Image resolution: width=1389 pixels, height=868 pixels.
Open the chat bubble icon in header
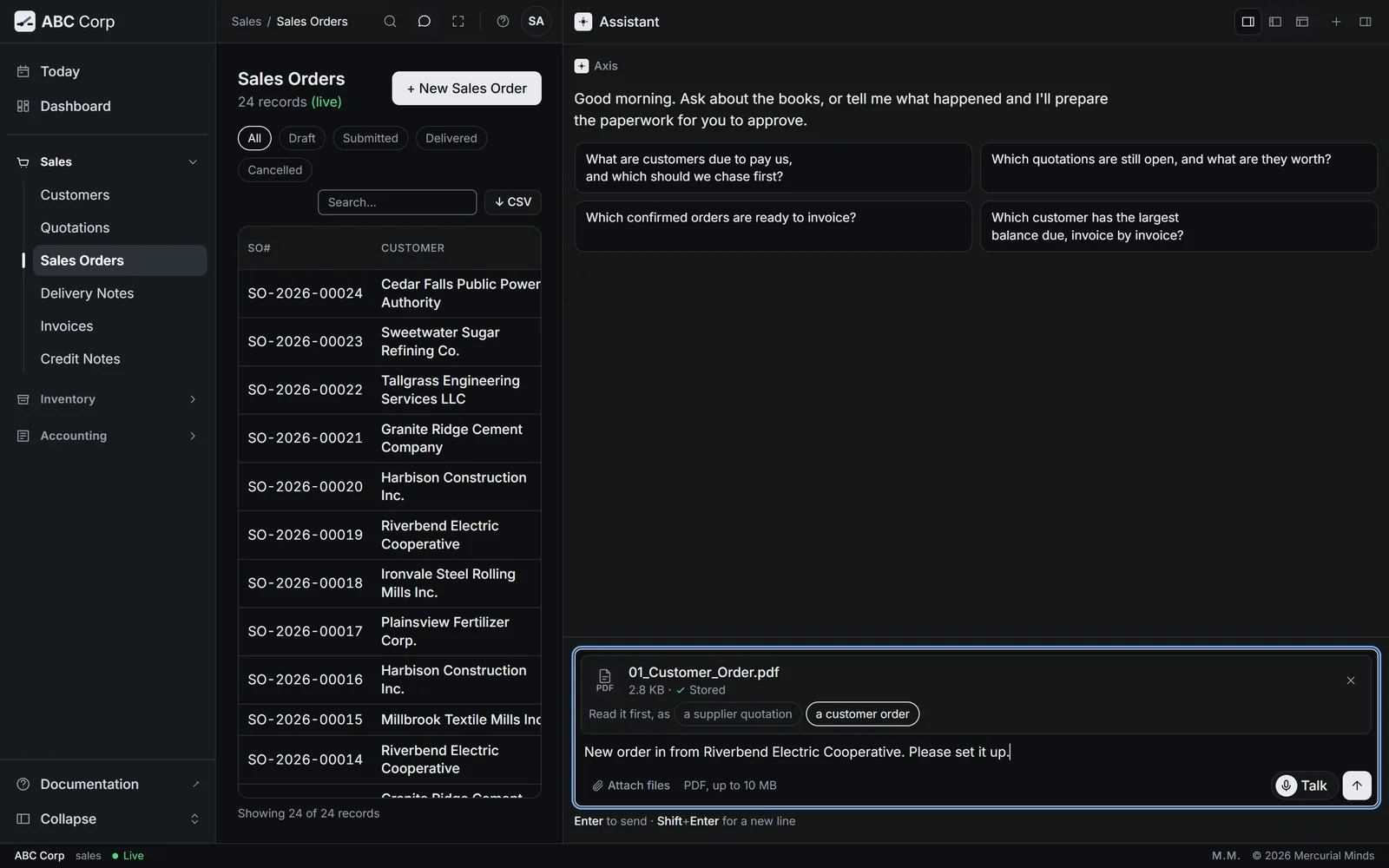424,22
